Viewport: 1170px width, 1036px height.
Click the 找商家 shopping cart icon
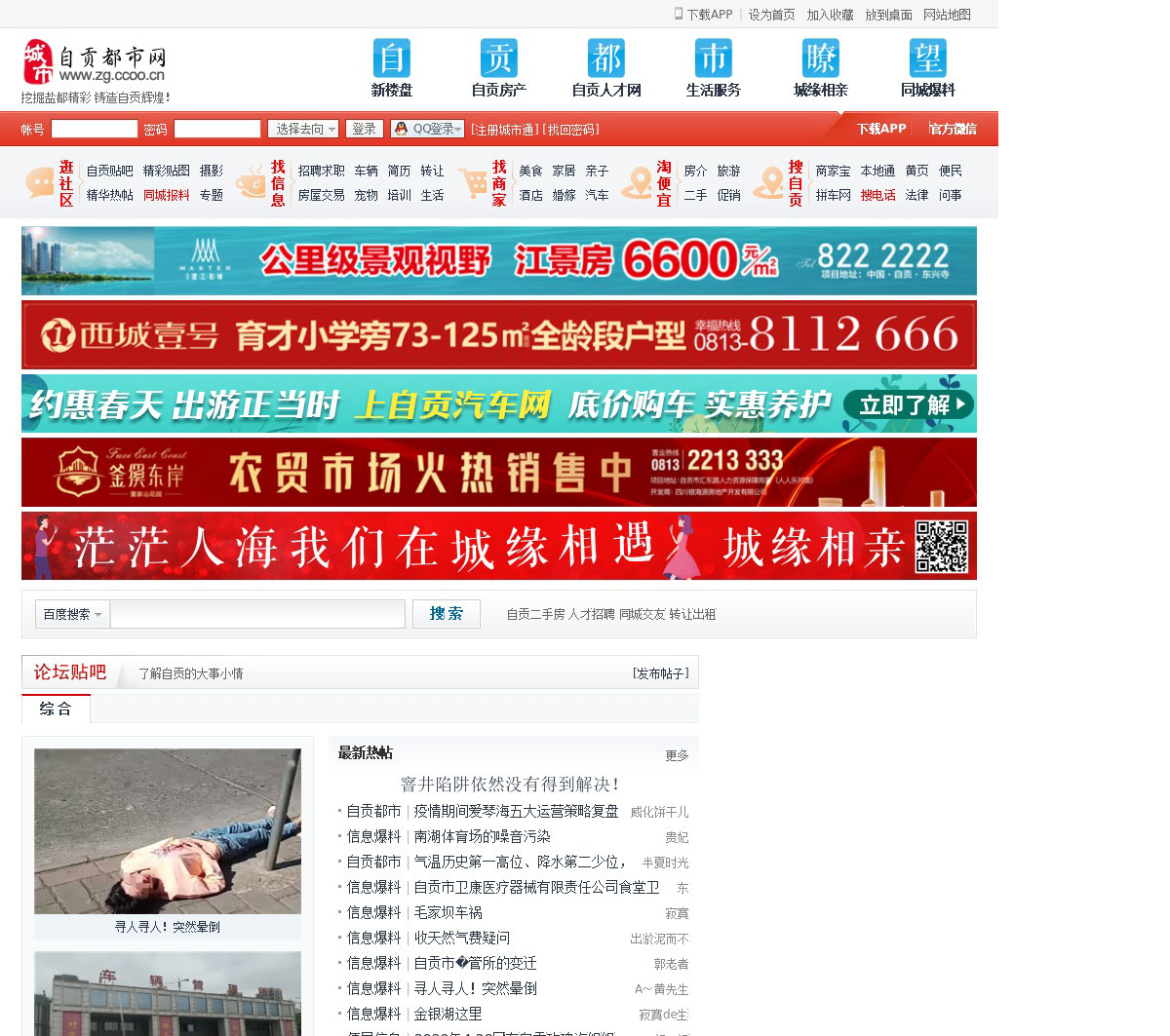tap(473, 183)
